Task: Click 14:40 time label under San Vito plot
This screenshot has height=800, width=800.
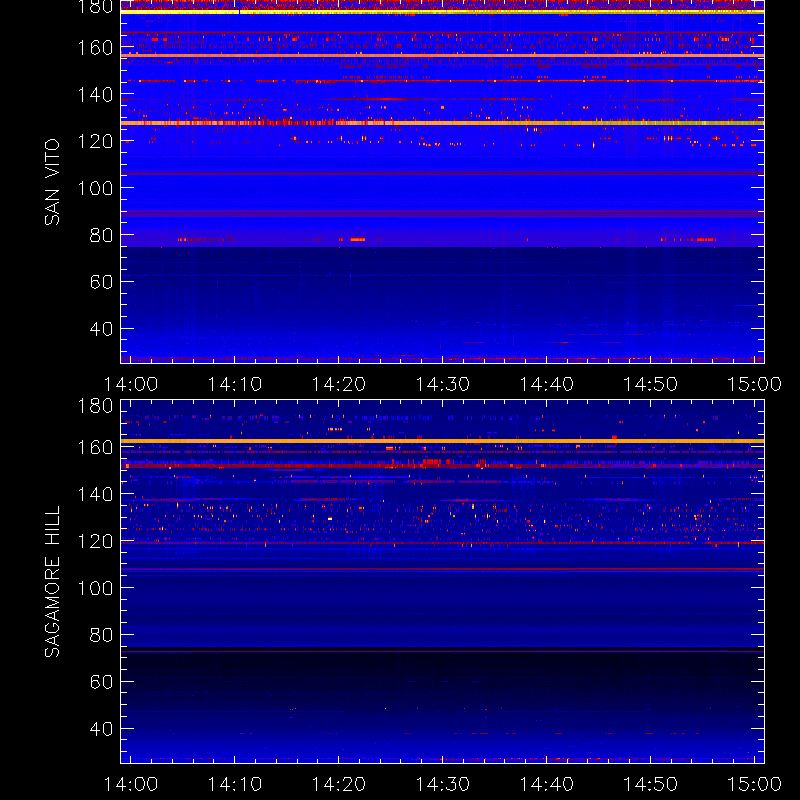Action: (546, 384)
